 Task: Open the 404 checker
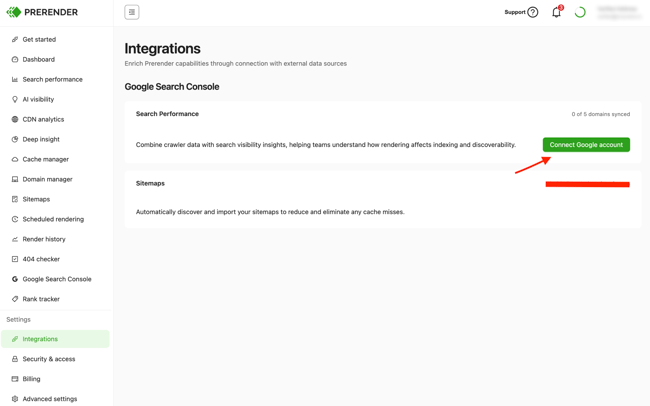click(x=41, y=259)
